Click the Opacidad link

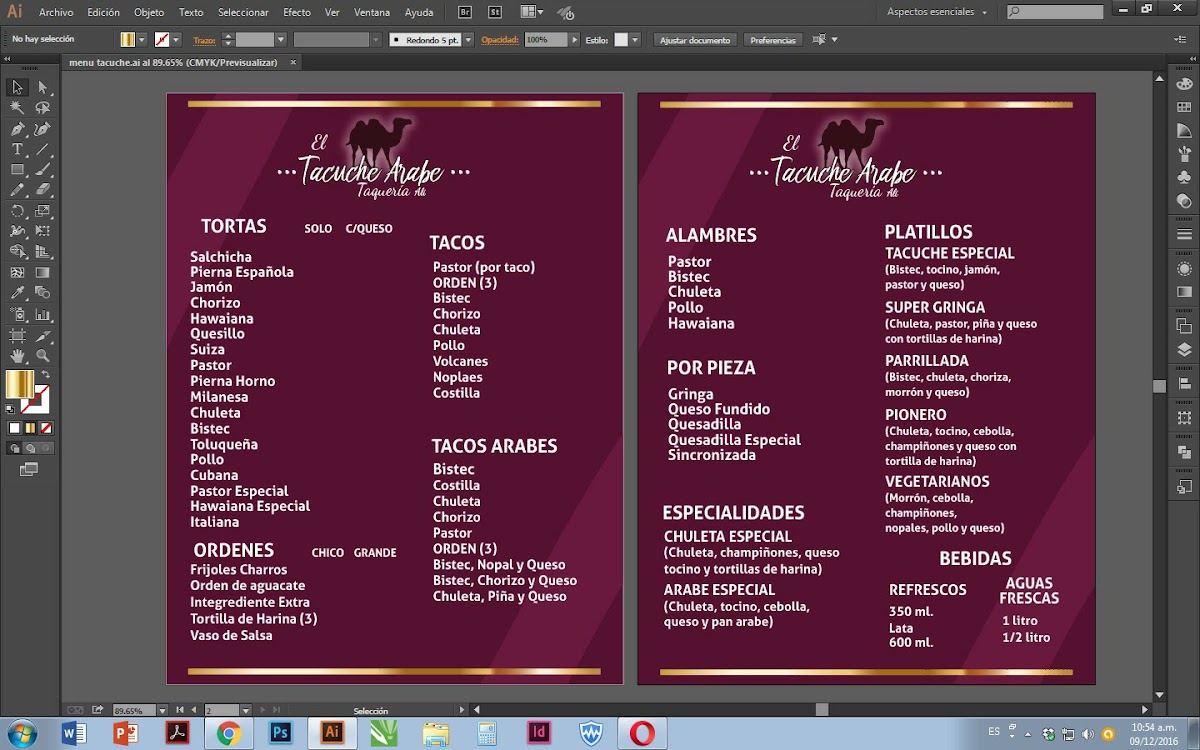tap(499, 40)
